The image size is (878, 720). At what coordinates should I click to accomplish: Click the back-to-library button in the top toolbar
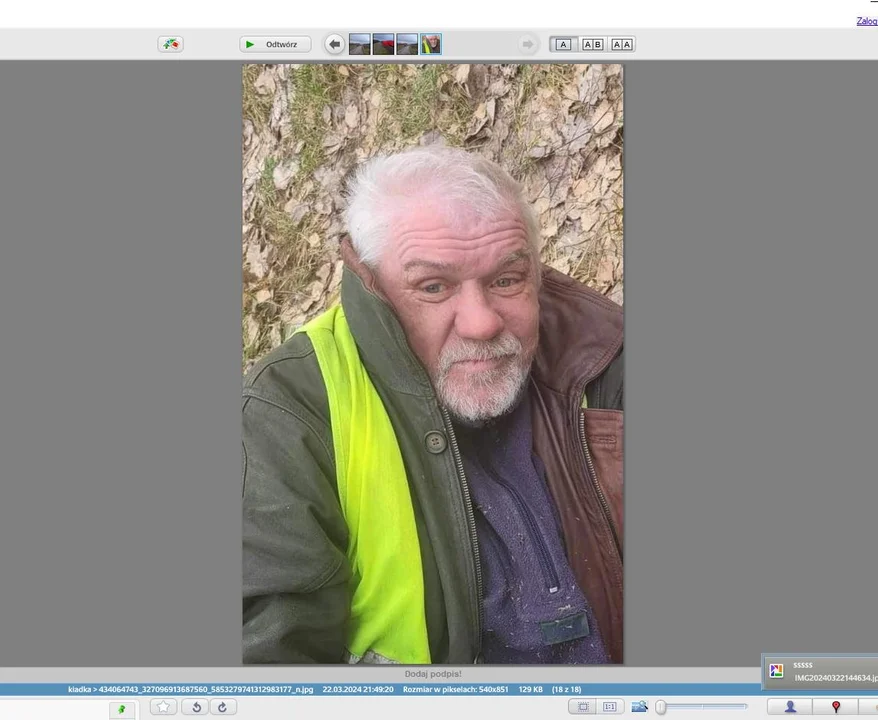click(170, 44)
